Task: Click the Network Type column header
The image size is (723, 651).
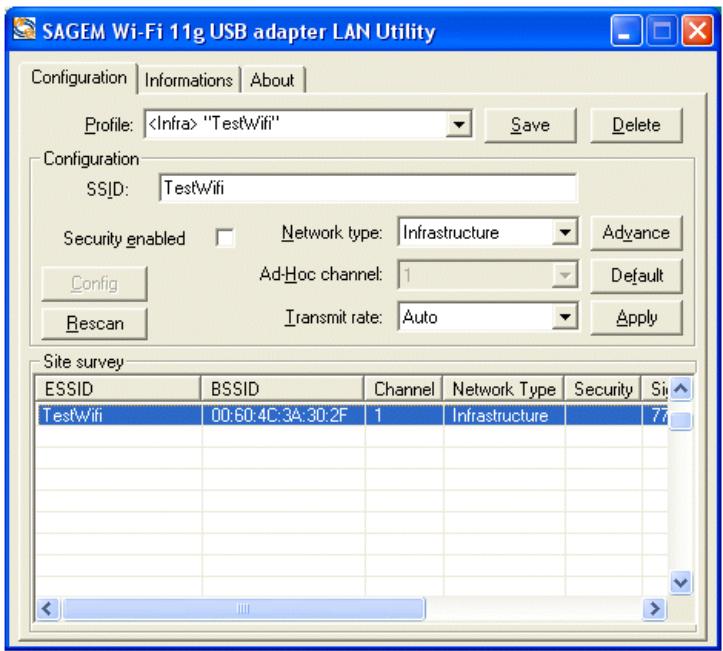Action: [x=504, y=389]
